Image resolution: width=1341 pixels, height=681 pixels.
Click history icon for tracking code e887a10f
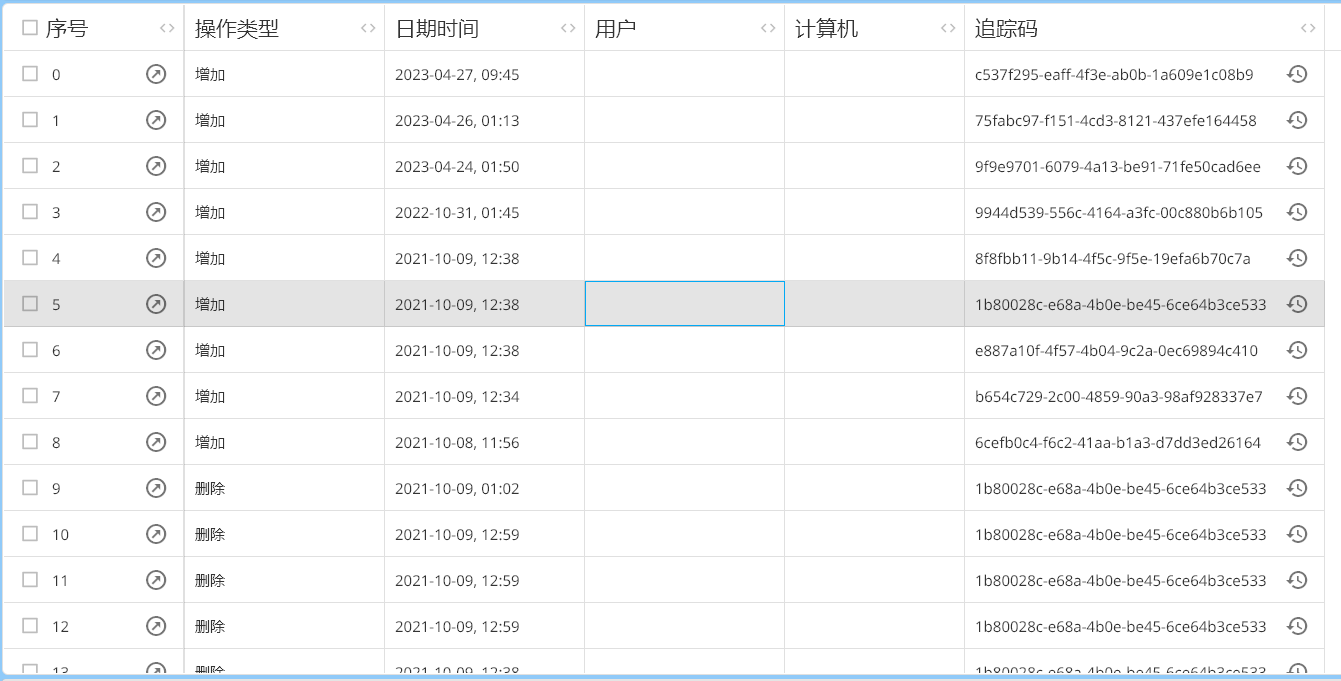(x=1297, y=350)
